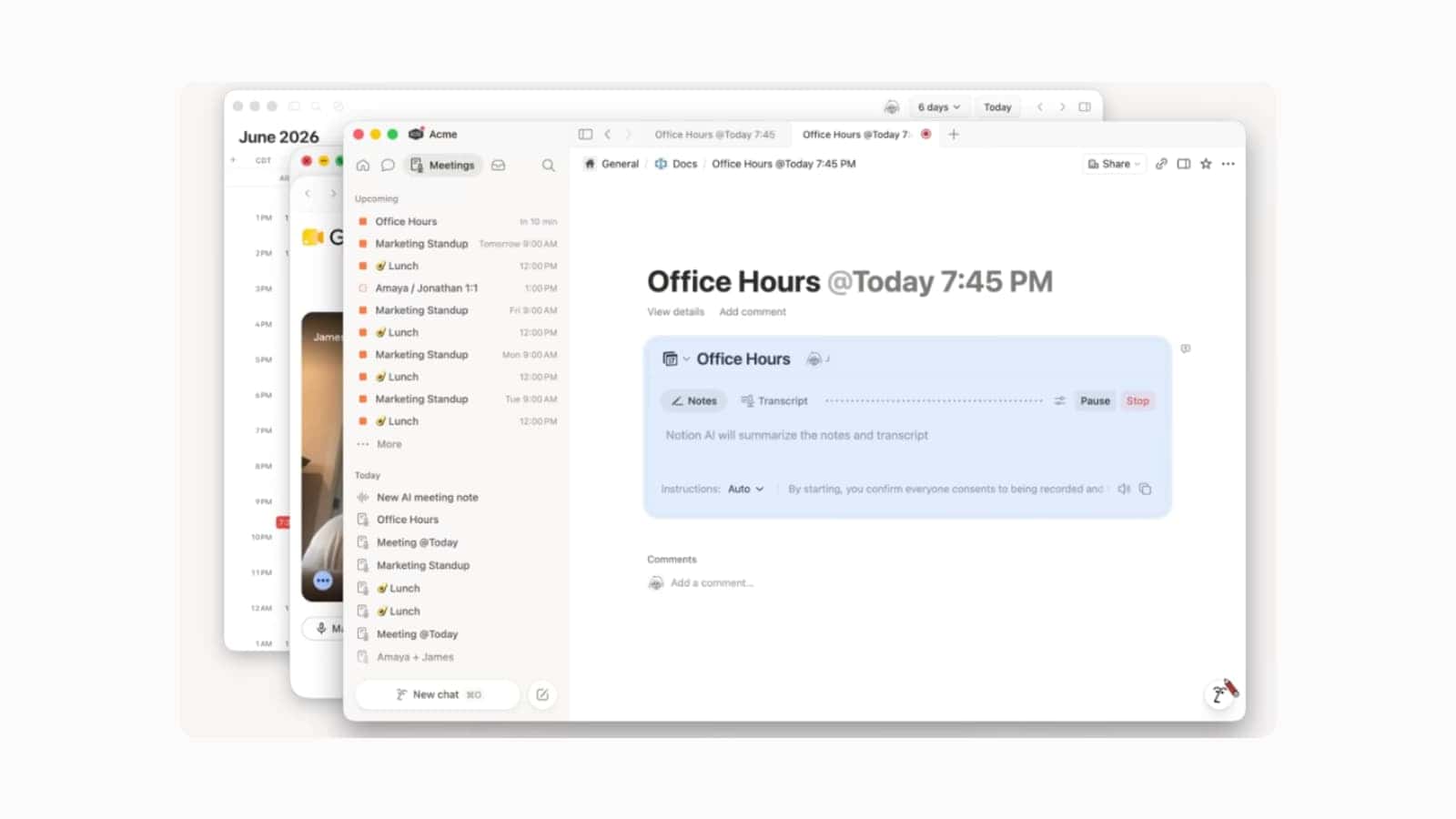Pause the recording
1456x819 pixels.
1095,400
